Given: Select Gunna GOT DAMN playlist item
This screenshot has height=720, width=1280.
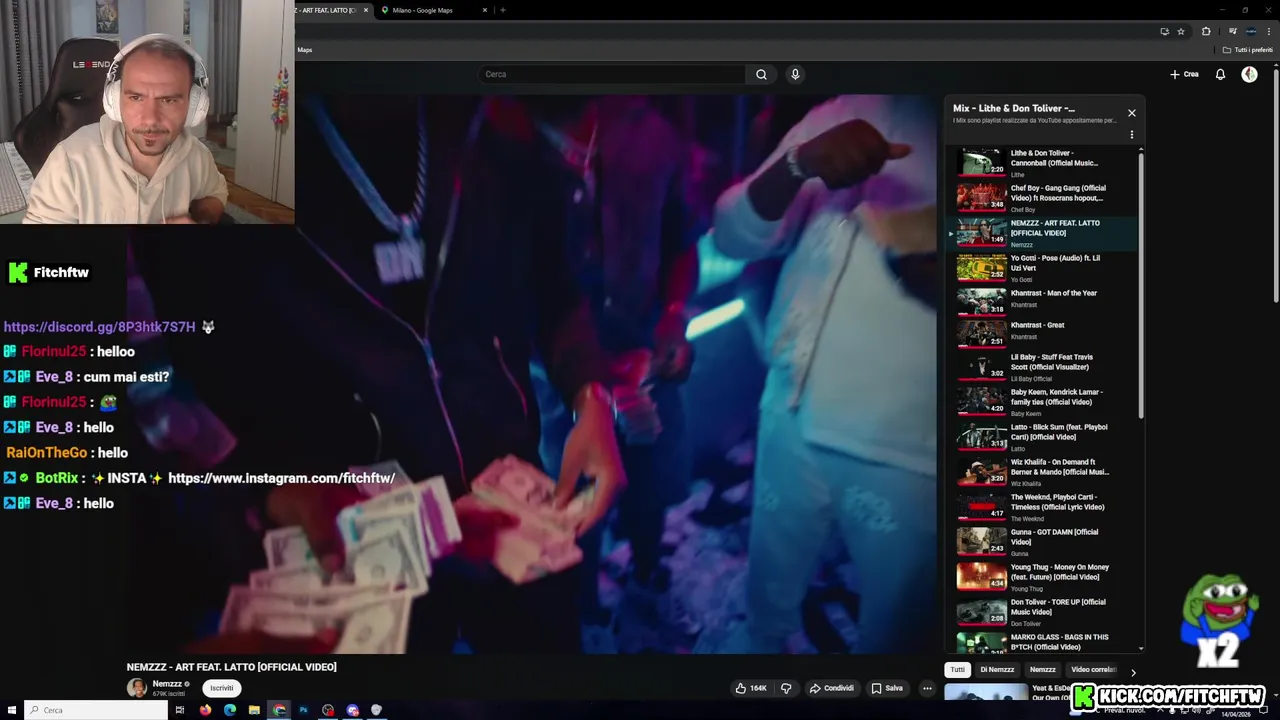Looking at the screenshot, I should pyautogui.click(x=1044, y=542).
